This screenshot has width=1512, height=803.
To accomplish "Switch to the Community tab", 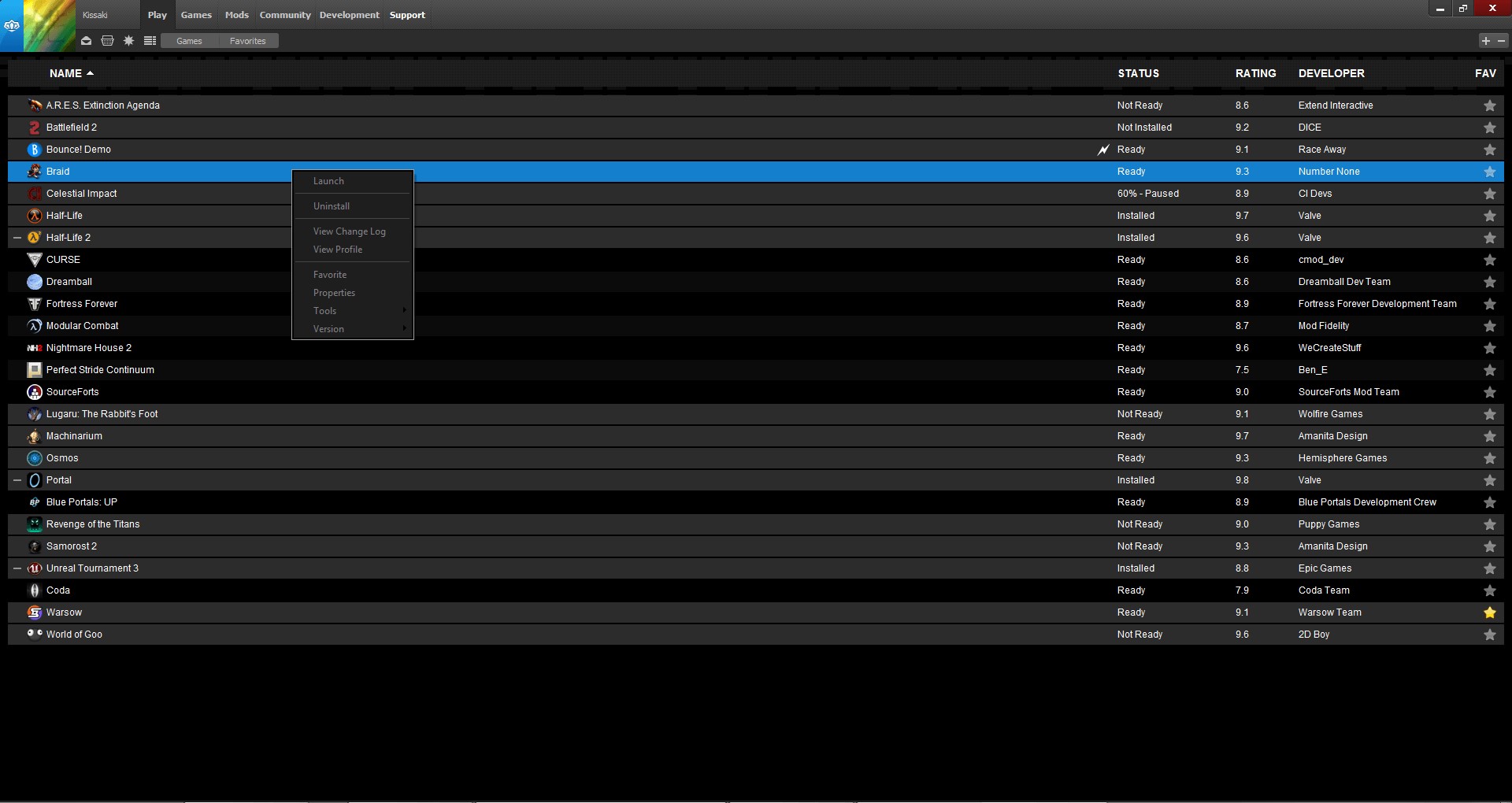I will [x=285, y=15].
